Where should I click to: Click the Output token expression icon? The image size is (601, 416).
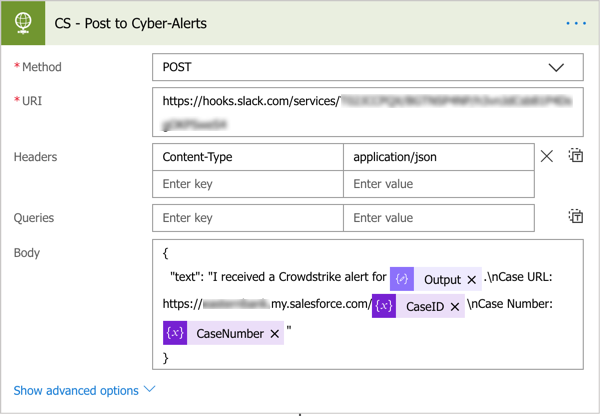point(402,279)
